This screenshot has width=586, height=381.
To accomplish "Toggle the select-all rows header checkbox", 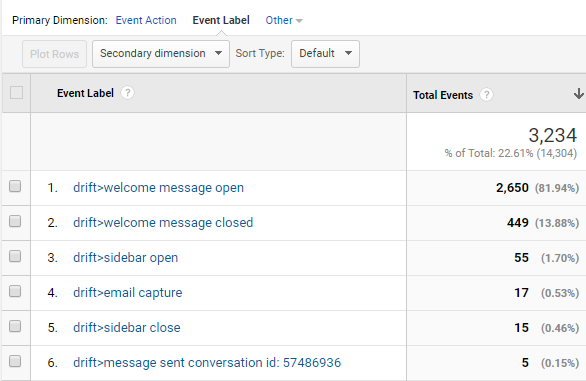I will (x=16, y=92).
